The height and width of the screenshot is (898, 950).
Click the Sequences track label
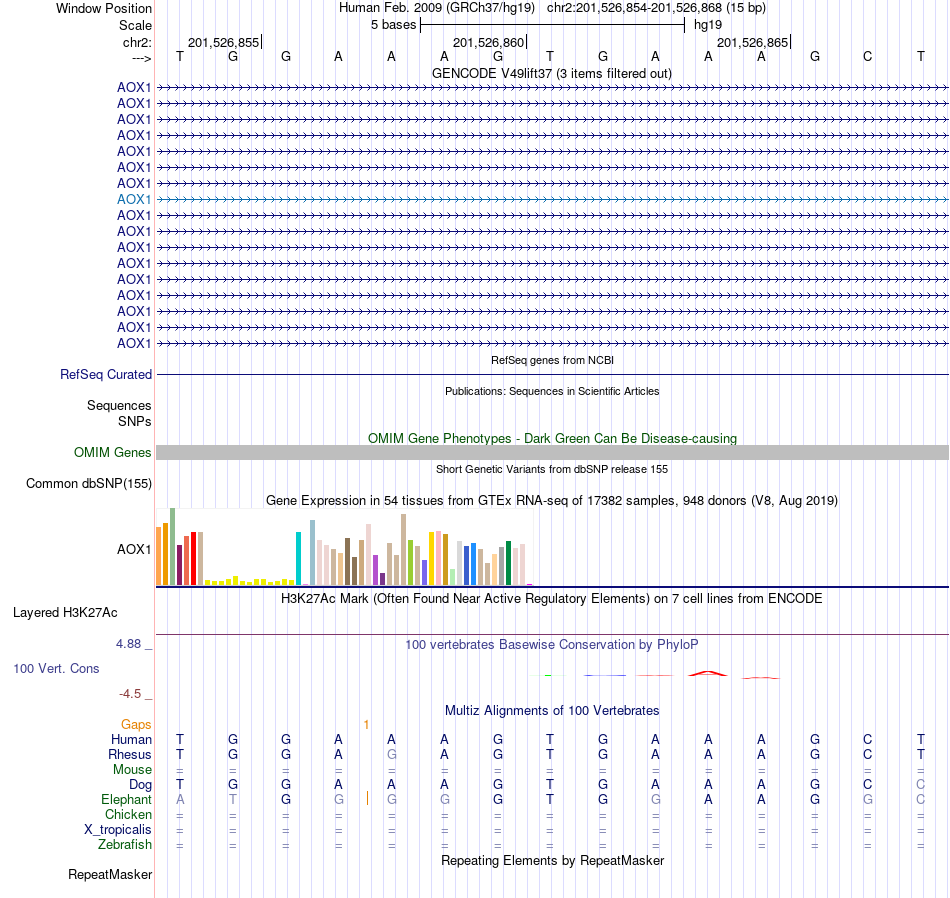click(119, 405)
